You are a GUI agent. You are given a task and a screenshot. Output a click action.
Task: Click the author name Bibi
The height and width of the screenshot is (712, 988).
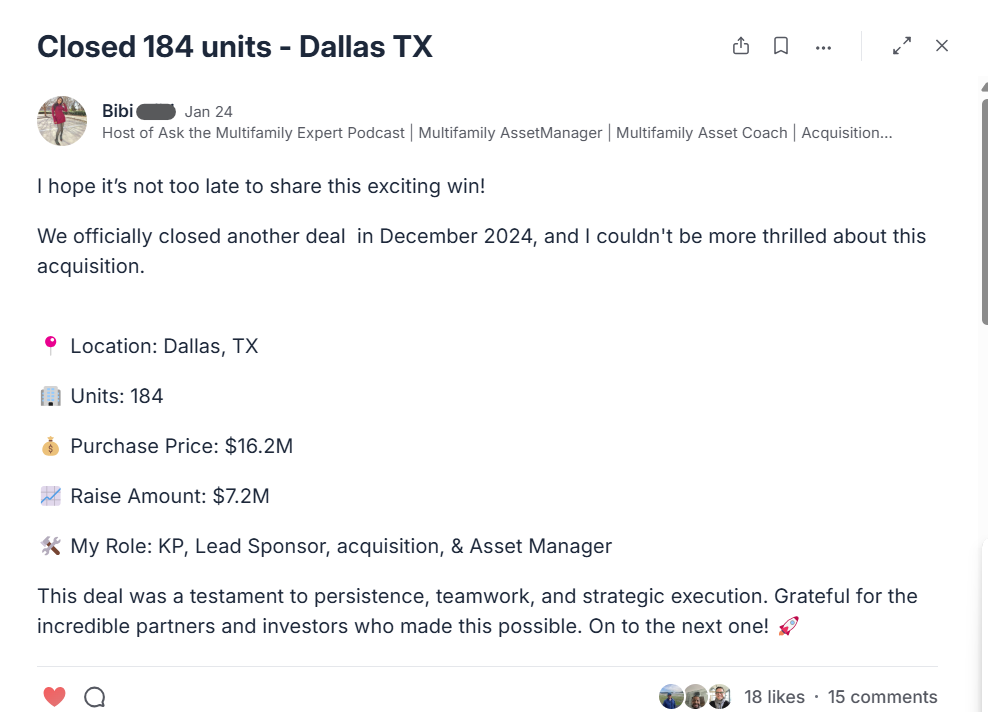pos(118,111)
